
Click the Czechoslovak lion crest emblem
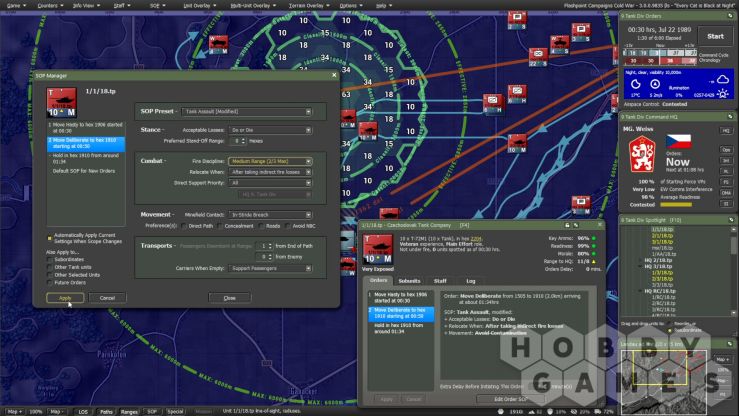642,154
